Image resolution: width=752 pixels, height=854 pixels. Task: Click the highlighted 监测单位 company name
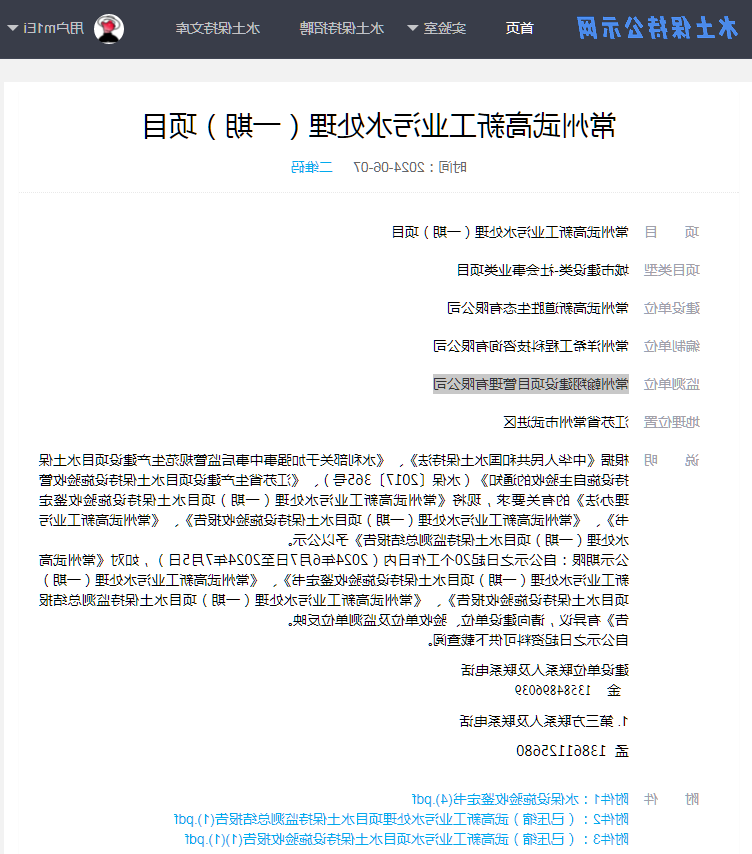point(531,384)
